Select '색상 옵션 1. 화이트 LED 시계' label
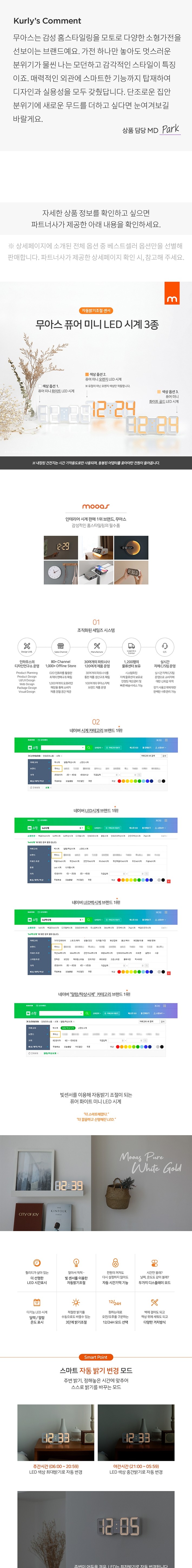Image resolution: width=192 pixels, height=1568 pixels. click(56, 388)
